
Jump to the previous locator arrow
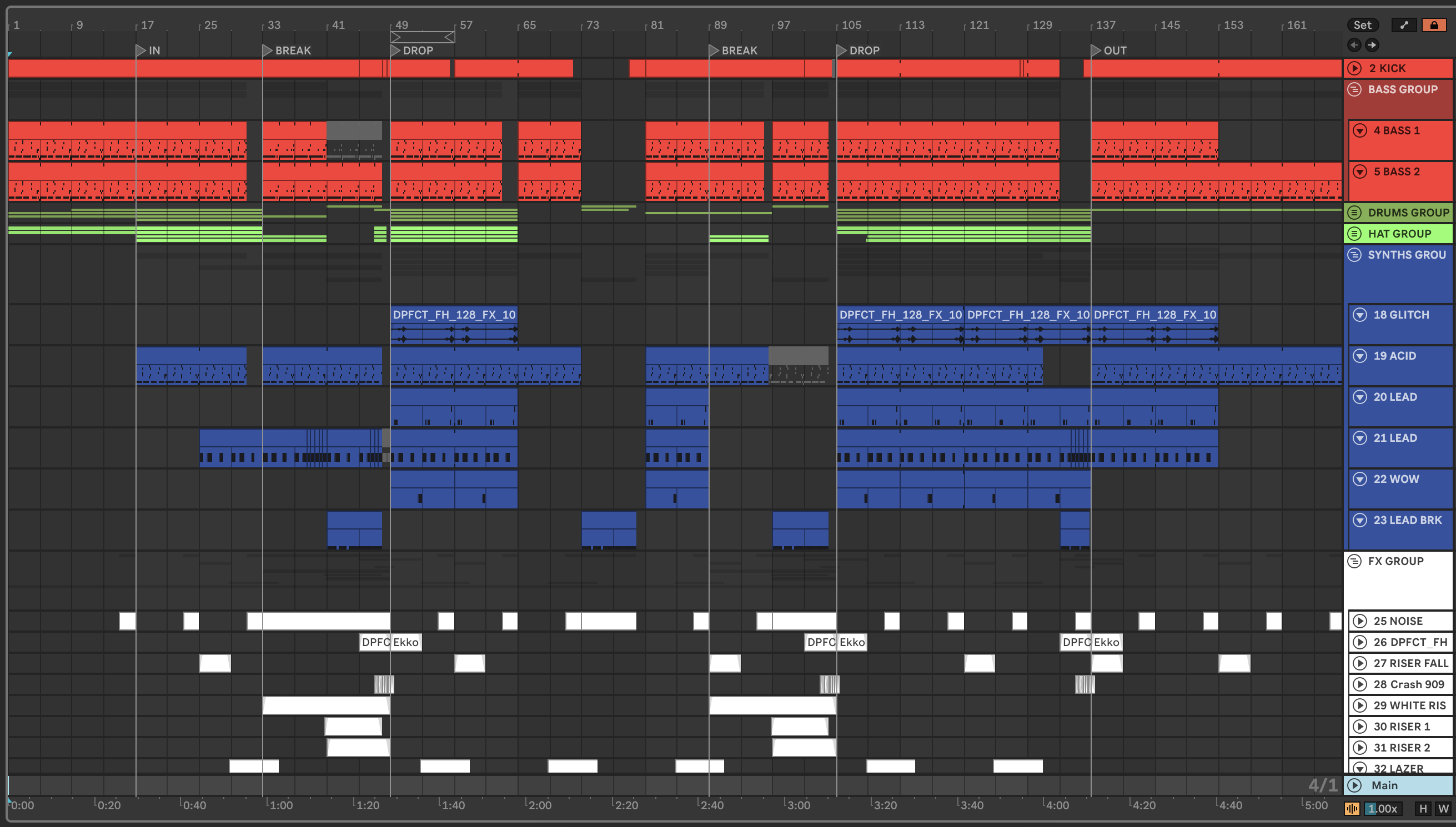pos(1354,45)
